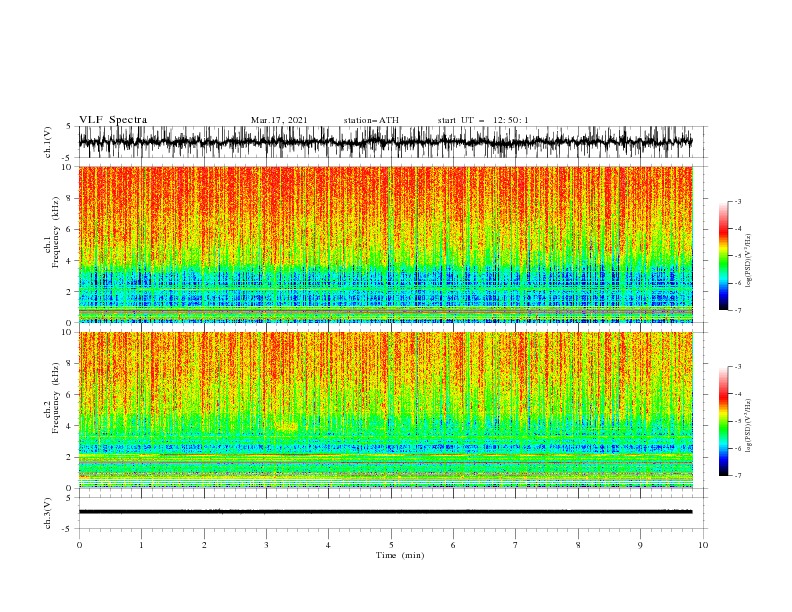
Task: Select the "10" kHz tick on ch.2 axis
Action: [x=67, y=332]
